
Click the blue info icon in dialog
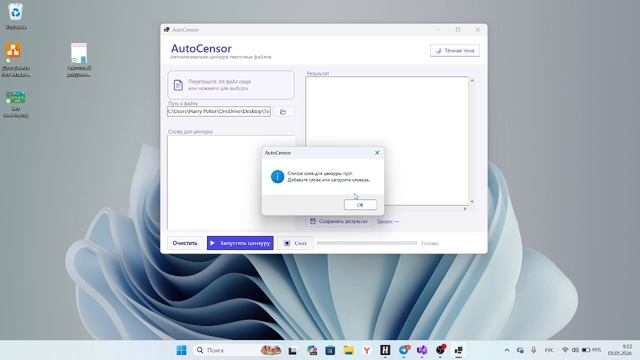pyautogui.click(x=277, y=176)
